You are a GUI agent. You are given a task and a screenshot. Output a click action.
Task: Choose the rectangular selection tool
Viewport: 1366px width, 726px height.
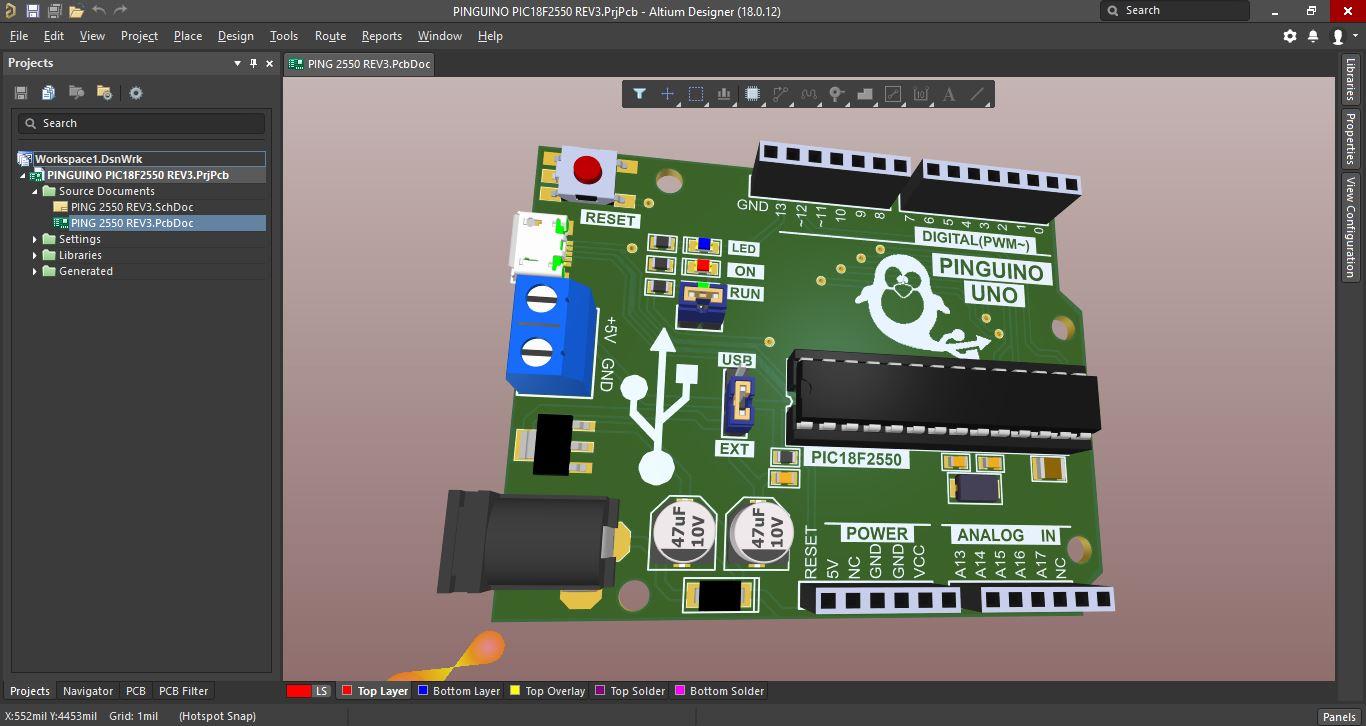tap(696, 94)
